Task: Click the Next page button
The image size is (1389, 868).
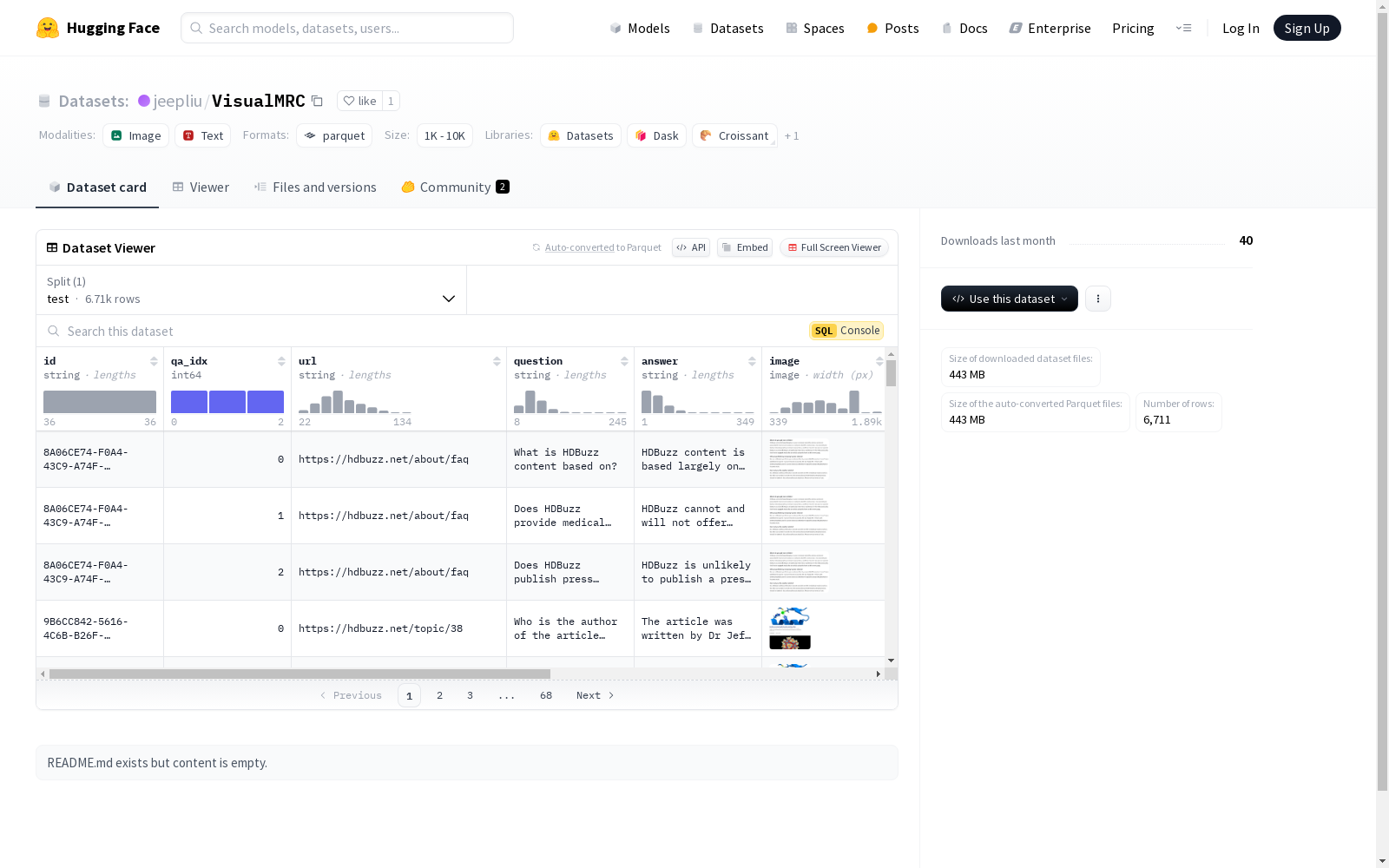Action: [x=596, y=695]
